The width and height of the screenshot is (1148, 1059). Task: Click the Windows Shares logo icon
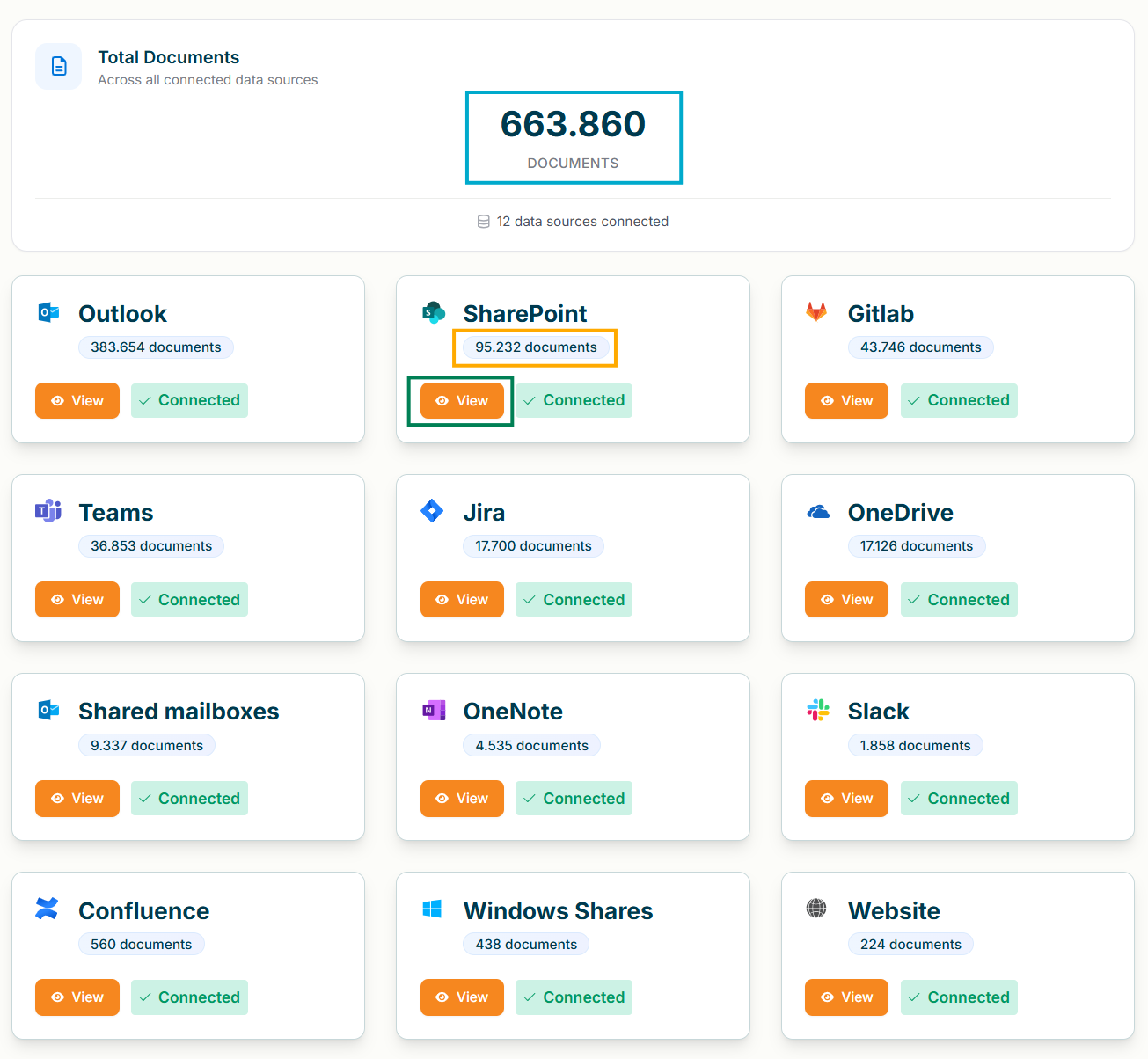[x=432, y=909]
